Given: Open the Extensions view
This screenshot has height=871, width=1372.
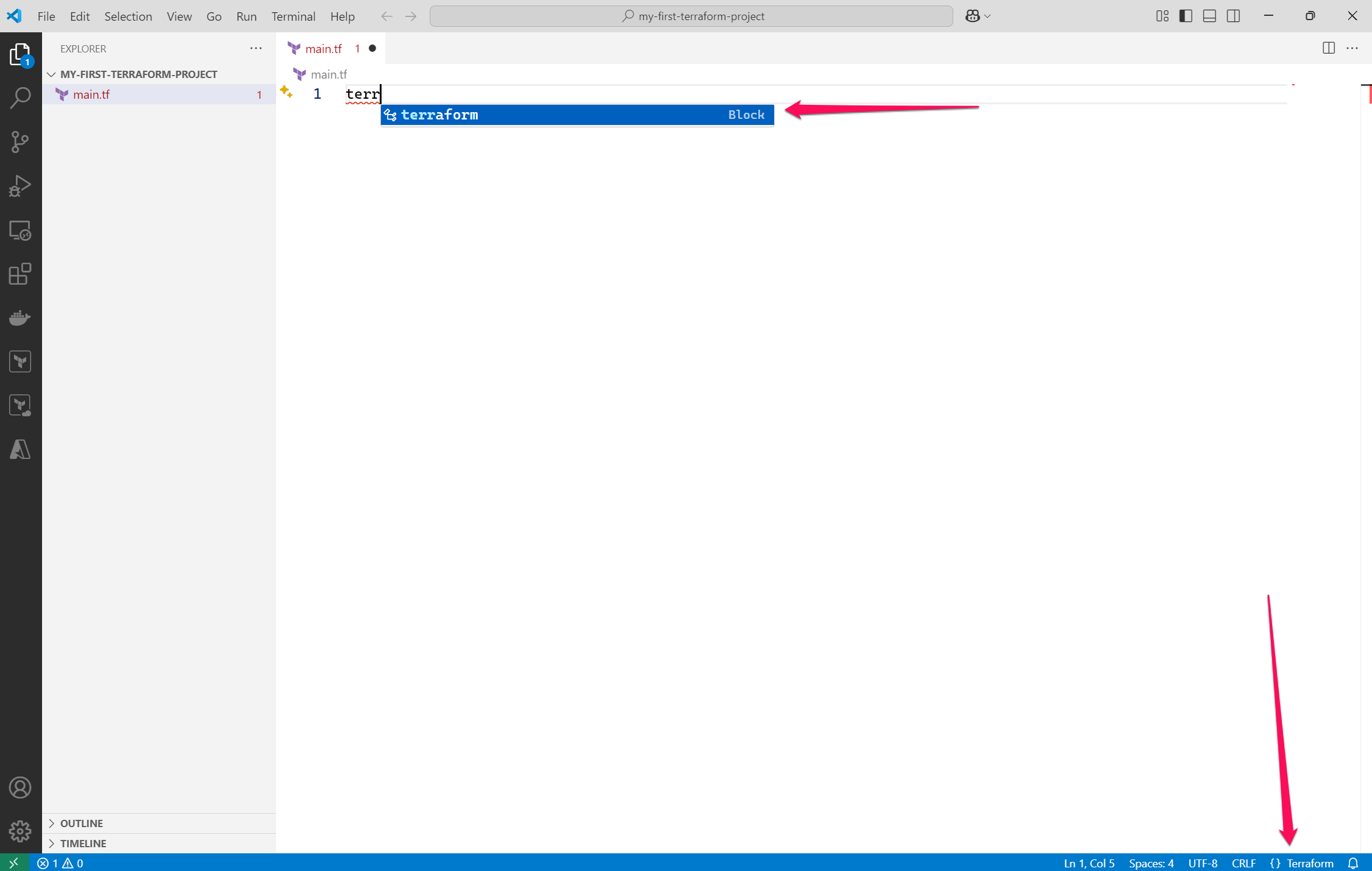Looking at the screenshot, I should click(x=20, y=274).
